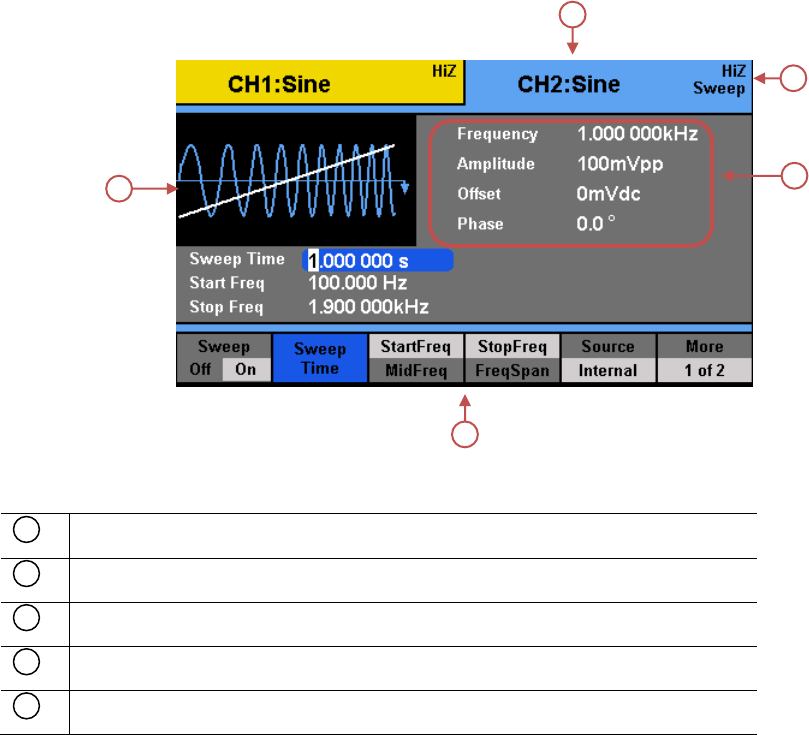Click the Frequency parameter label
The height and width of the screenshot is (735, 809).
coord(497,134)
